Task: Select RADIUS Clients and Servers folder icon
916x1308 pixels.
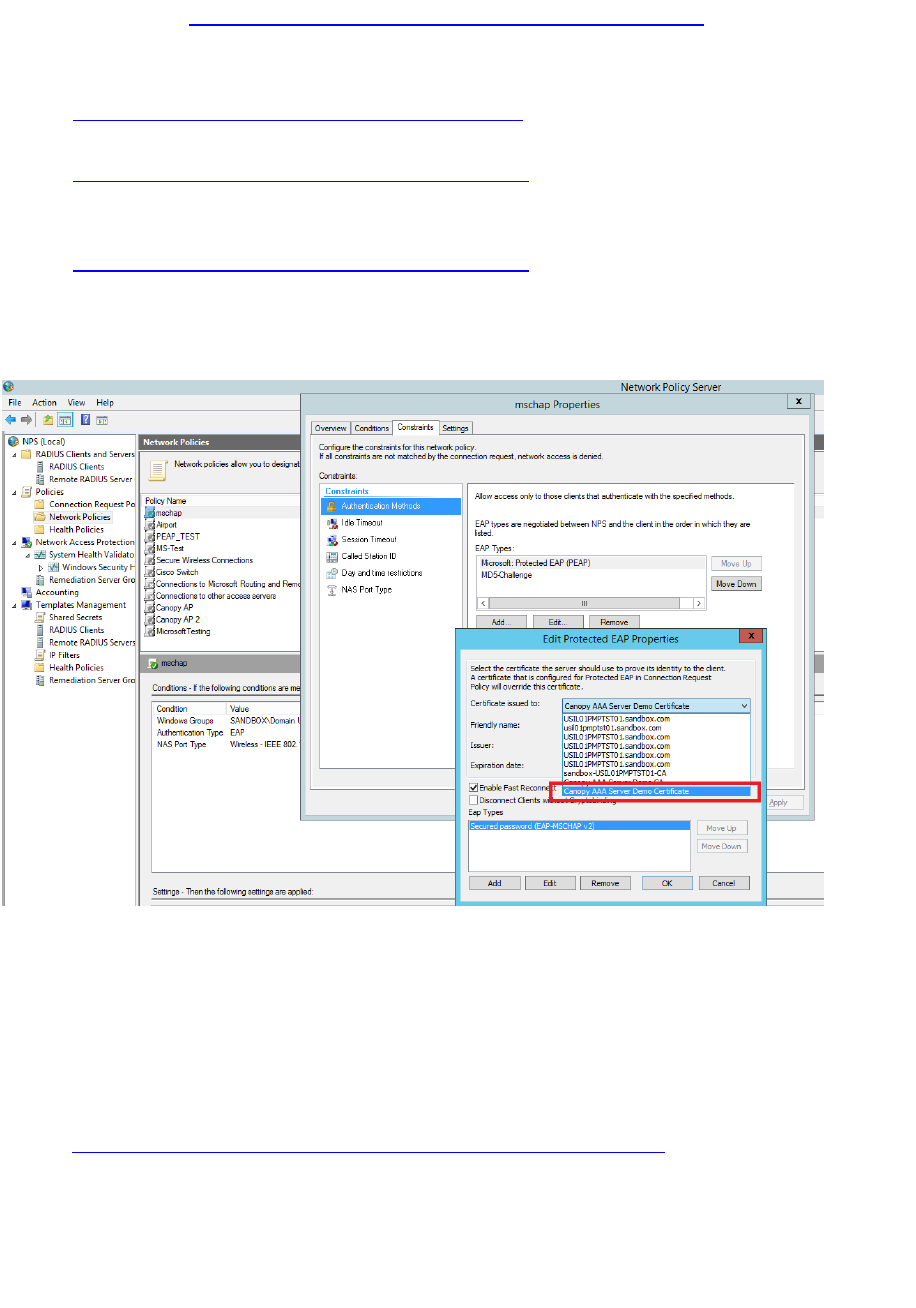Action: click(x=26, y=454)
